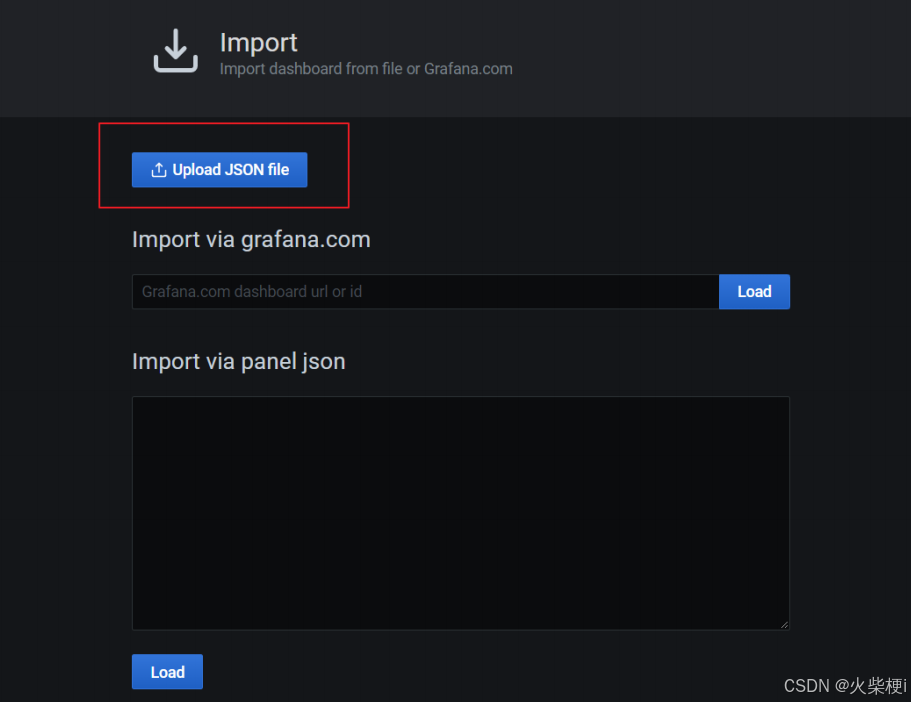911x702 pixels.
Task: Click the Load button below panel json
Action: click(167, 672)
